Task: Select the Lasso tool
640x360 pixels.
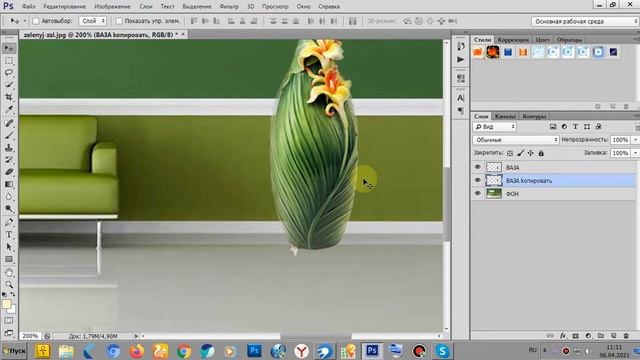Action: pyautogui.click(x=9, y=73)
